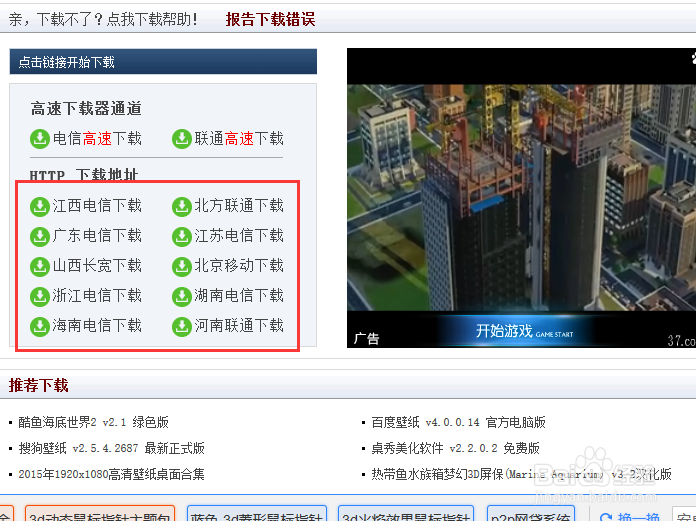Click download icon next to 江苏电信下载
This screenshot has width=696, height=521.
coord(182,237)
